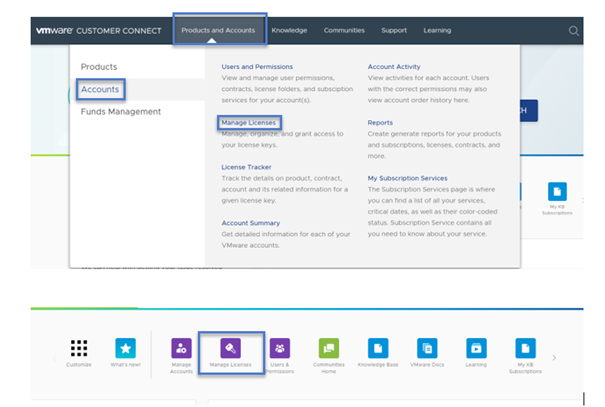Click 'Manage, organize, and grant access' description
The width and height of the screenshot is (605, 407).
pos(282,139)
